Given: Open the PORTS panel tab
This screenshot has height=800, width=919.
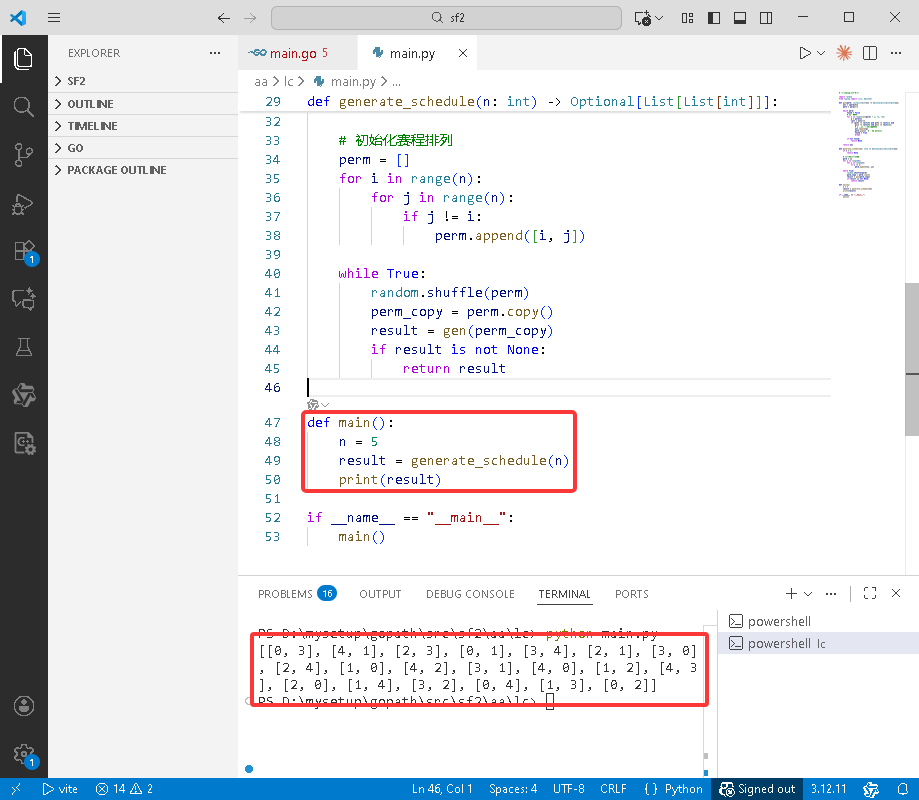Looking at the screenshot, I should pyautogui.click(x=631, y=594).
